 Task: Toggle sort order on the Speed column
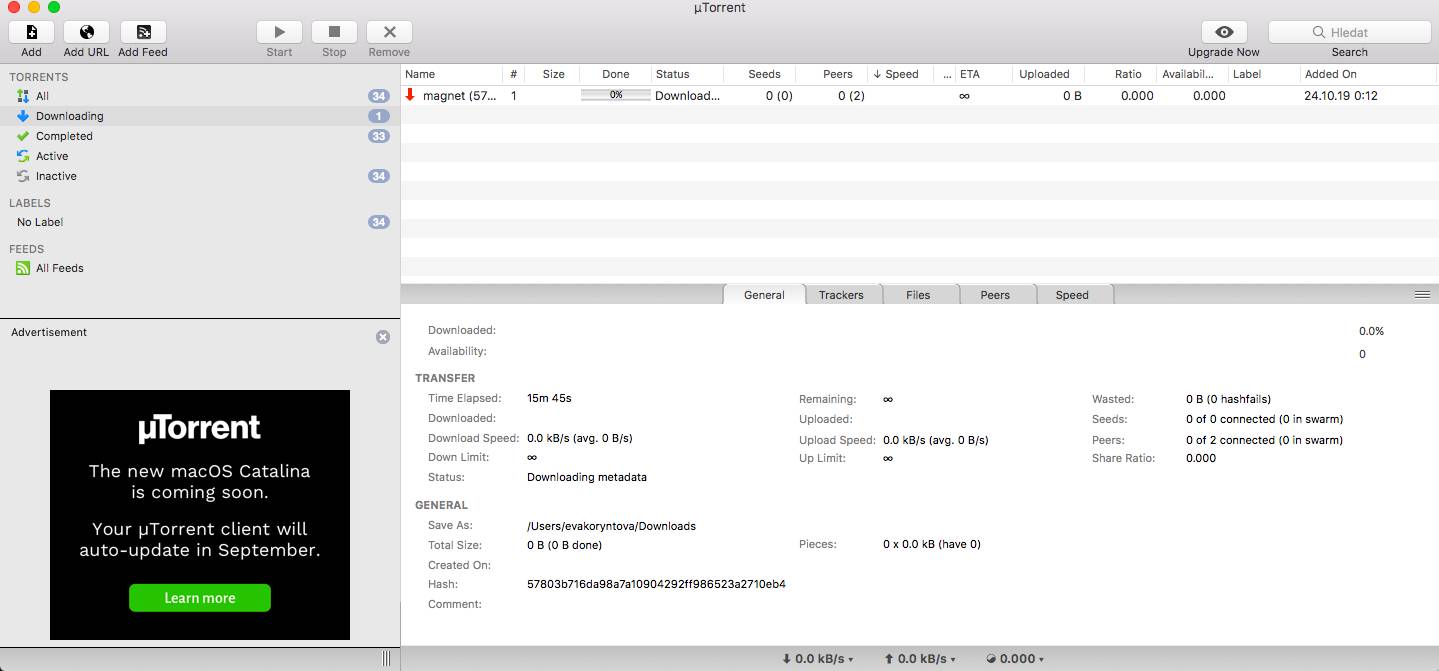pyautogui.click(x=900, y=74)
